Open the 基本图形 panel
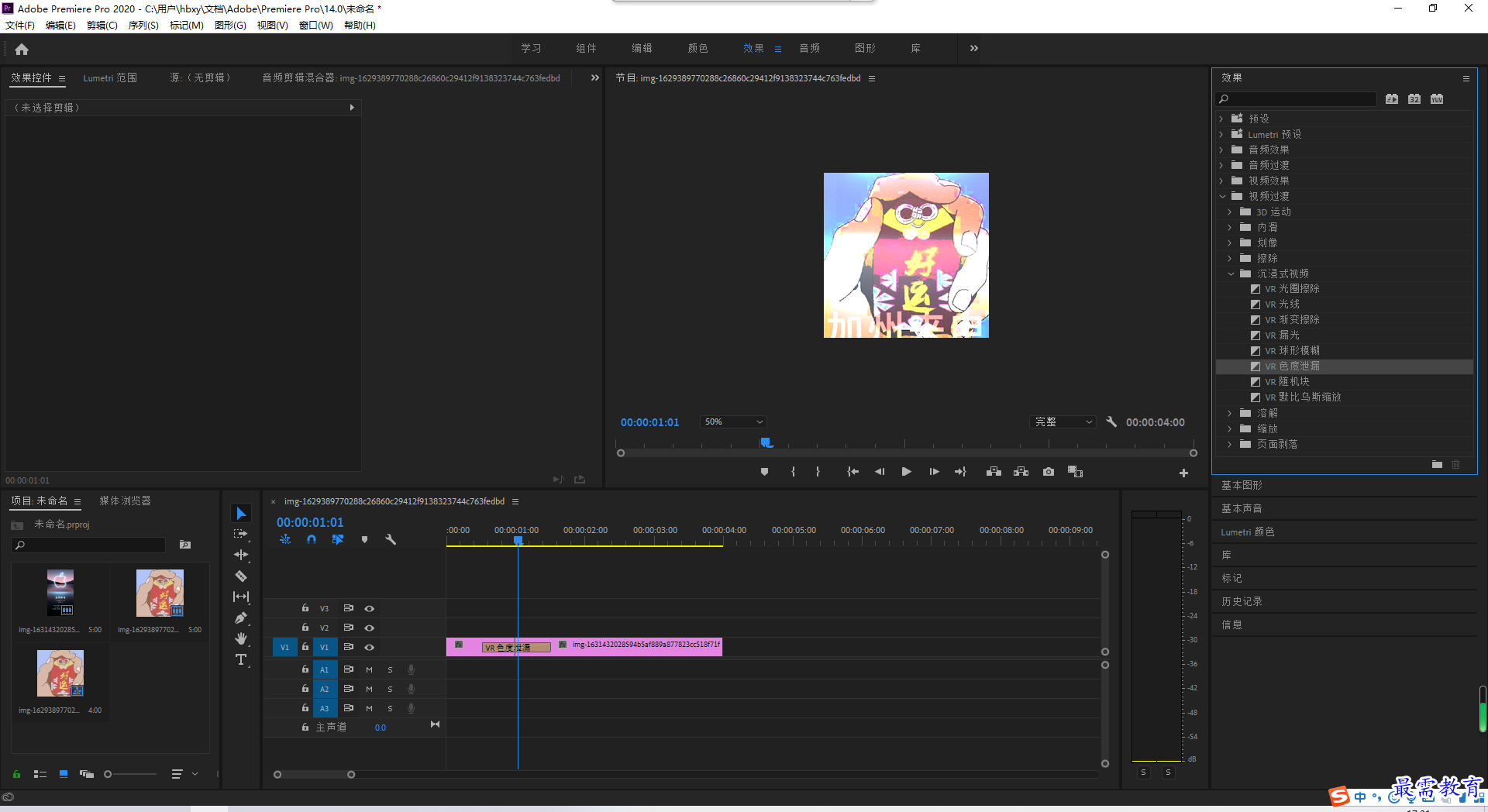This screenshot has width=1488, height=812. [x=1242, y=485]
